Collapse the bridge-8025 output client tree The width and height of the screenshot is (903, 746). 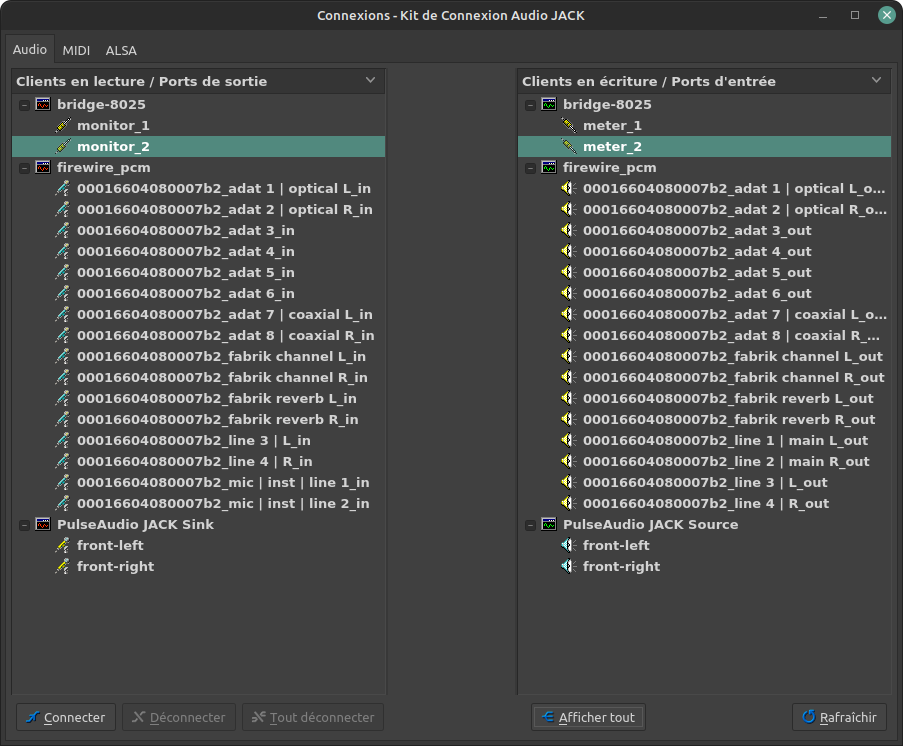[23, 104]
